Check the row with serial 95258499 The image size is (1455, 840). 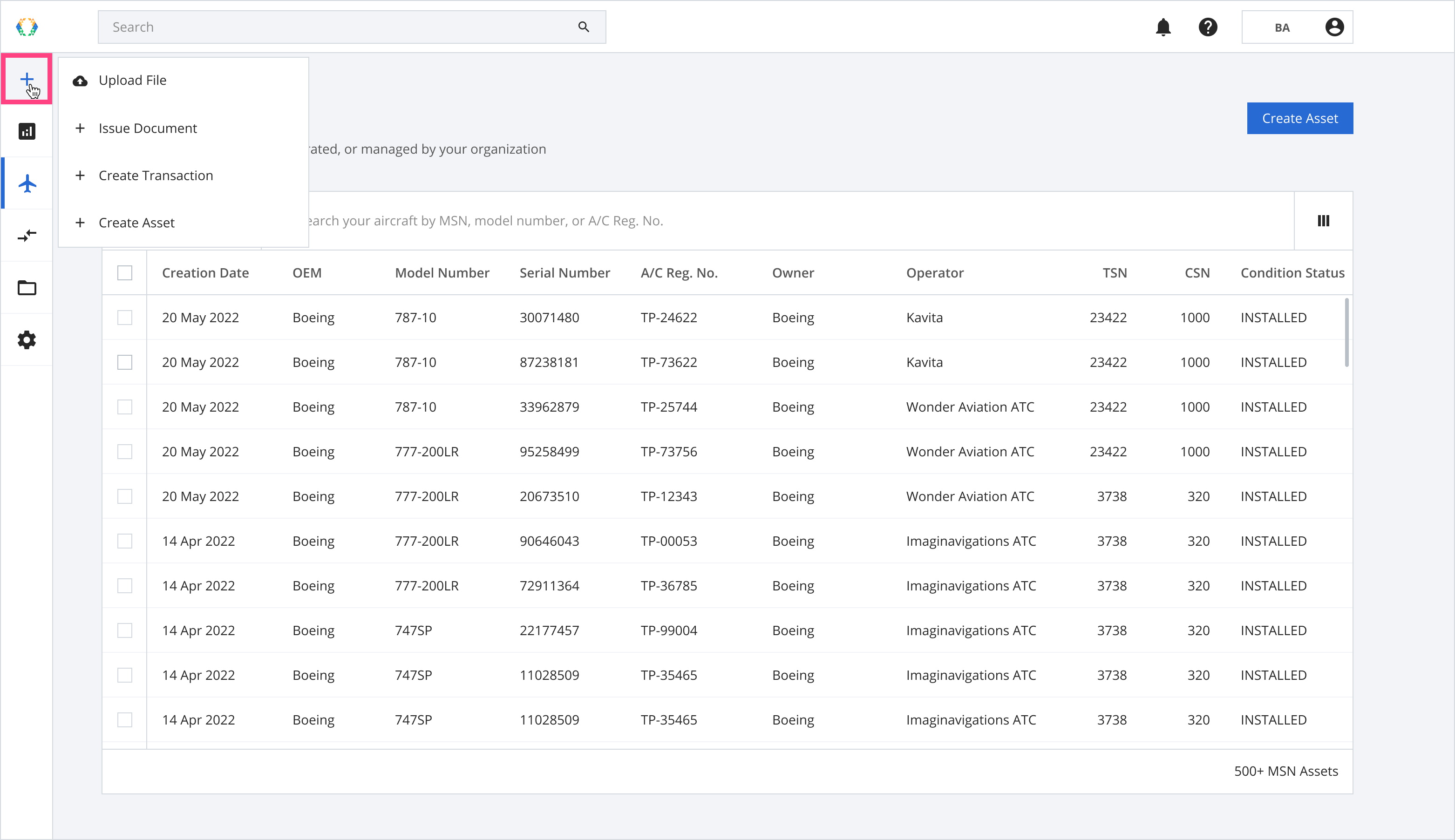click(x=125, y=452)
